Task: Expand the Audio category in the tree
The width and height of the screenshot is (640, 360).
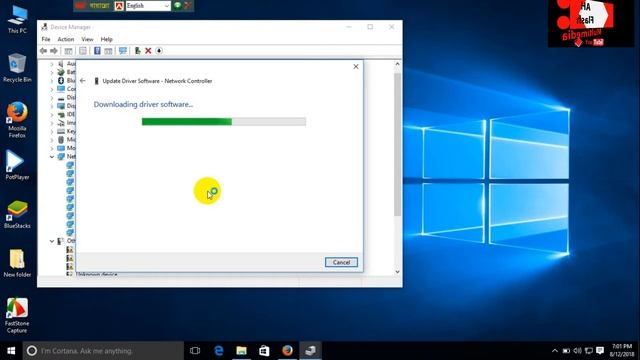Action: tap(52, 64)
